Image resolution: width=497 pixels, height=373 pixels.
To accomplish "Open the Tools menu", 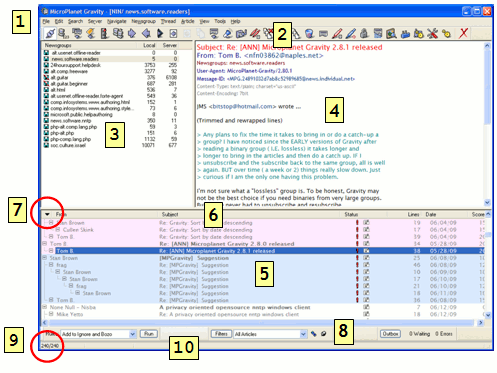I will (220, 21).
